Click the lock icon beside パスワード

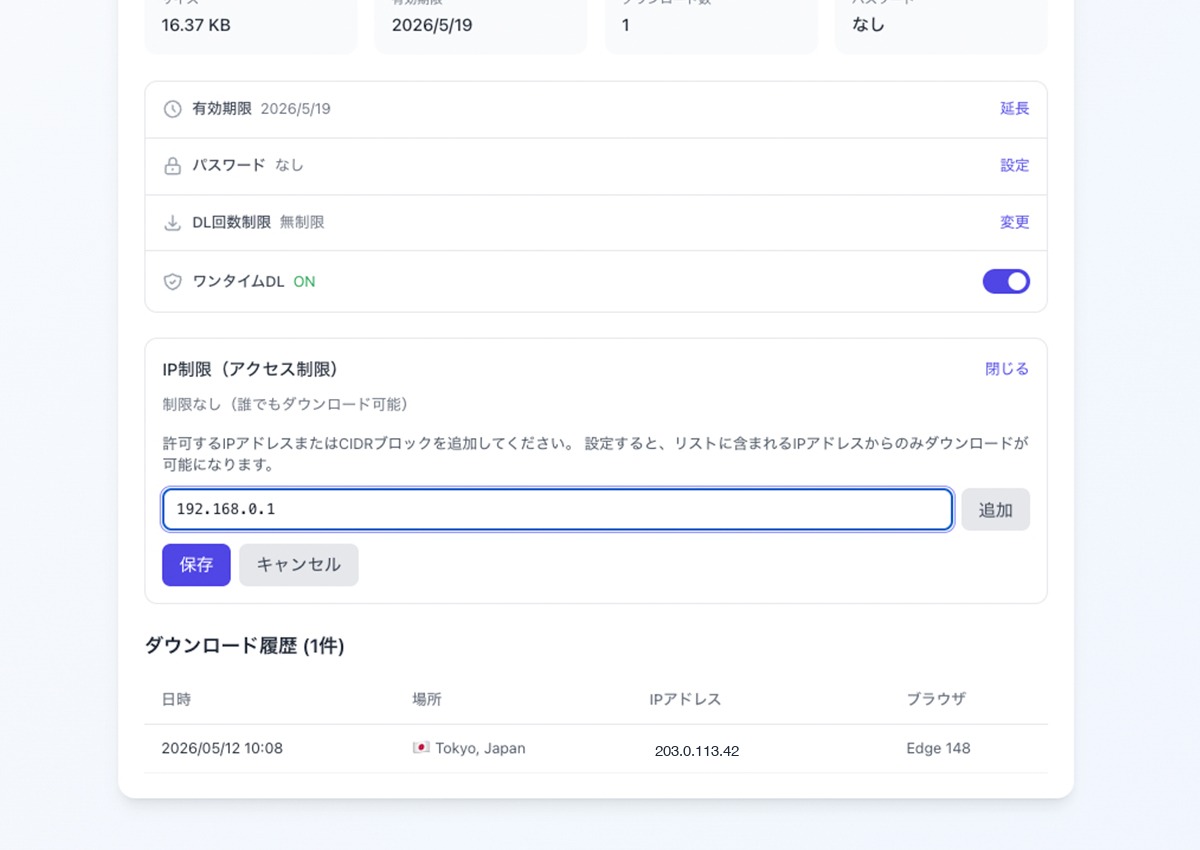(173, 166)
